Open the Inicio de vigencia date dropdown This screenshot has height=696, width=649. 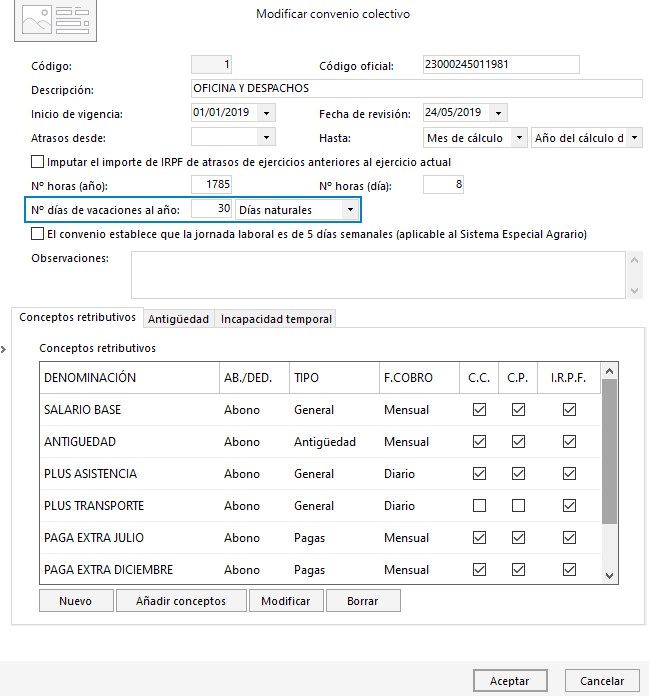point(266,113)
